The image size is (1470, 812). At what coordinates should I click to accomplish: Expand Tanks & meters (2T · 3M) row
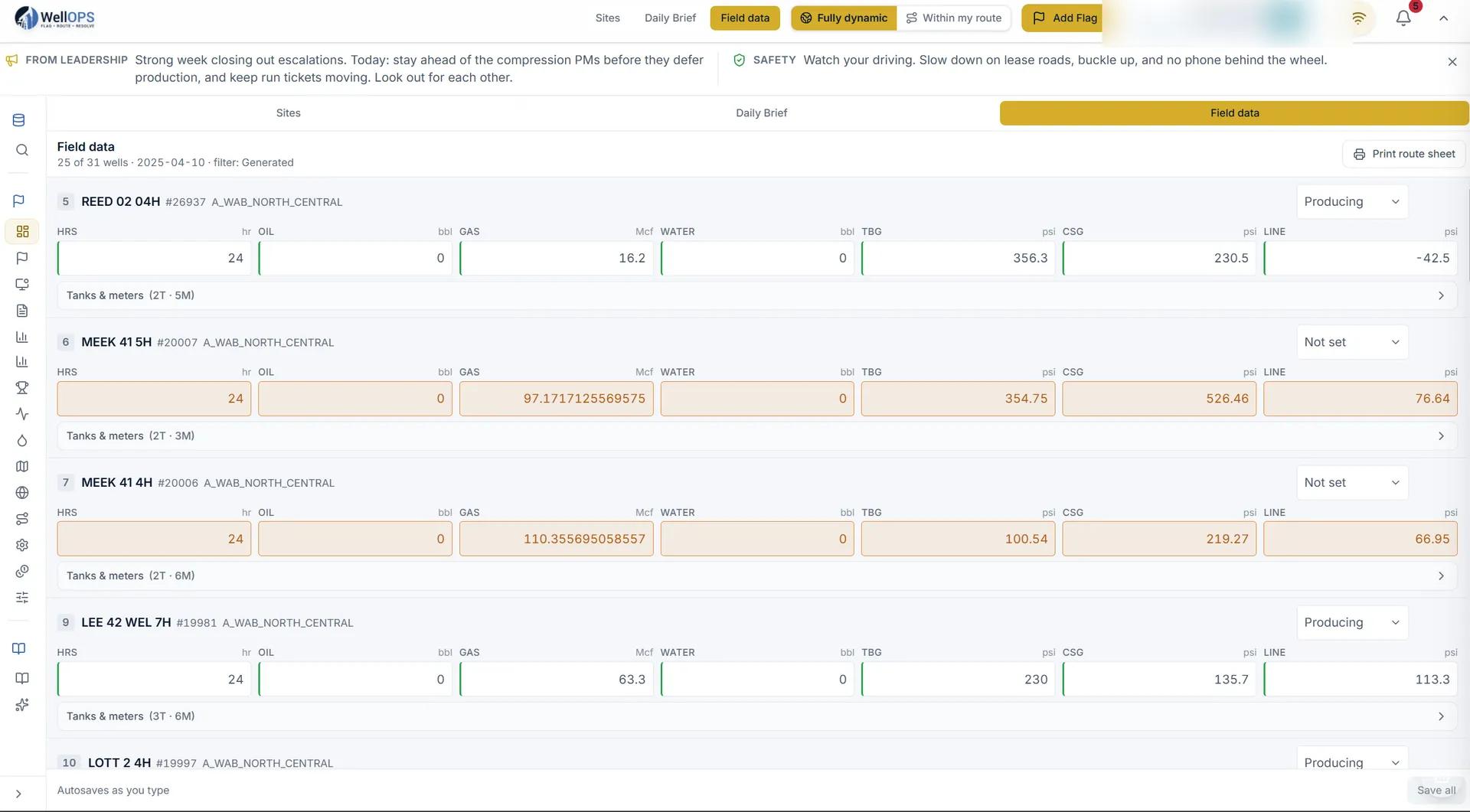pyautogui.click(x=756, y=436)
